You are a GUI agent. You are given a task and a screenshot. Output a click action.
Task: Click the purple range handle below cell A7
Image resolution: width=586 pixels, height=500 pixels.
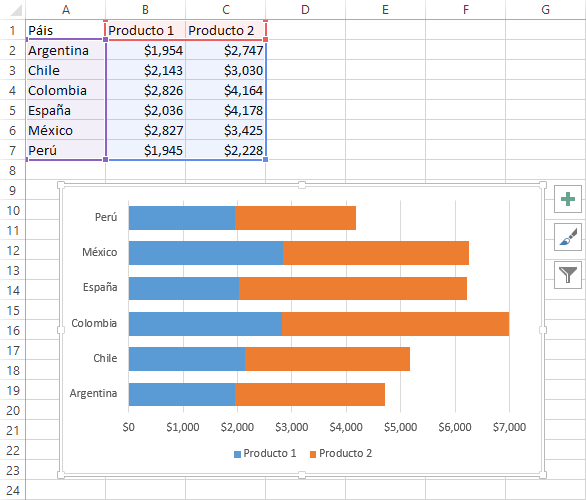pos(105,160)
